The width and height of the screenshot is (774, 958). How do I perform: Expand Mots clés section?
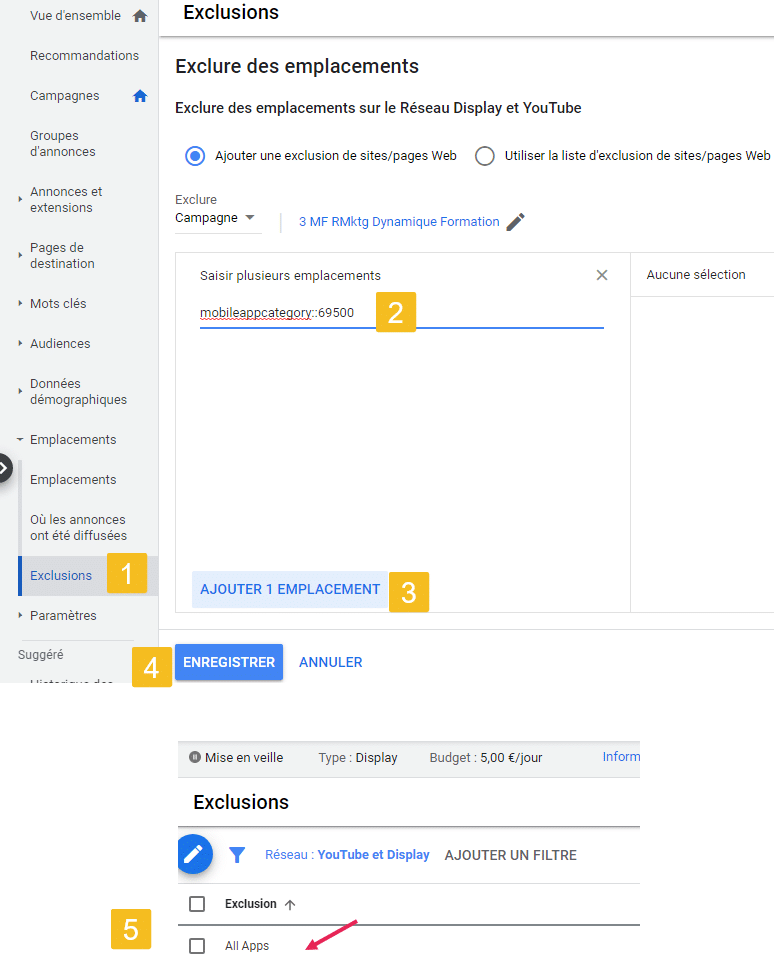pos(20,303)
